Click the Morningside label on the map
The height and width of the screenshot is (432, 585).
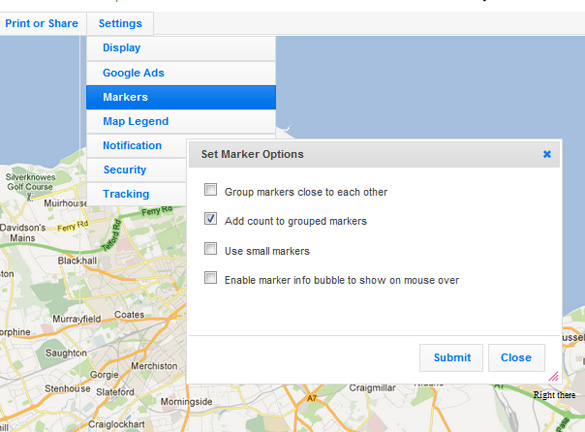186,402
